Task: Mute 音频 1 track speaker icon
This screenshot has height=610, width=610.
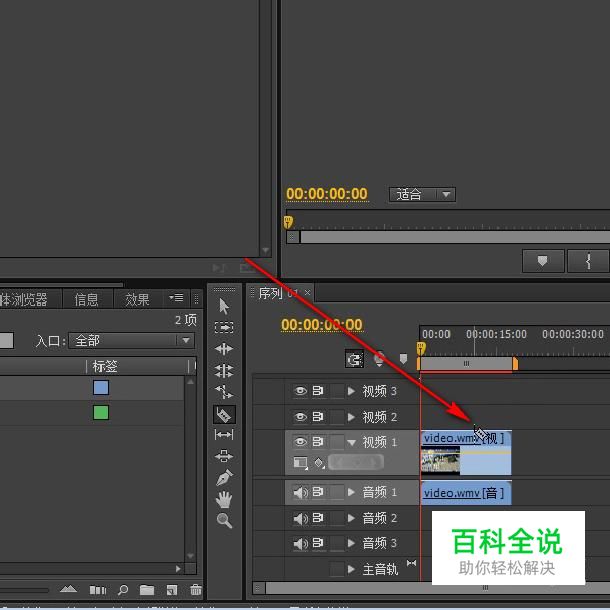Action: point(300,493)
